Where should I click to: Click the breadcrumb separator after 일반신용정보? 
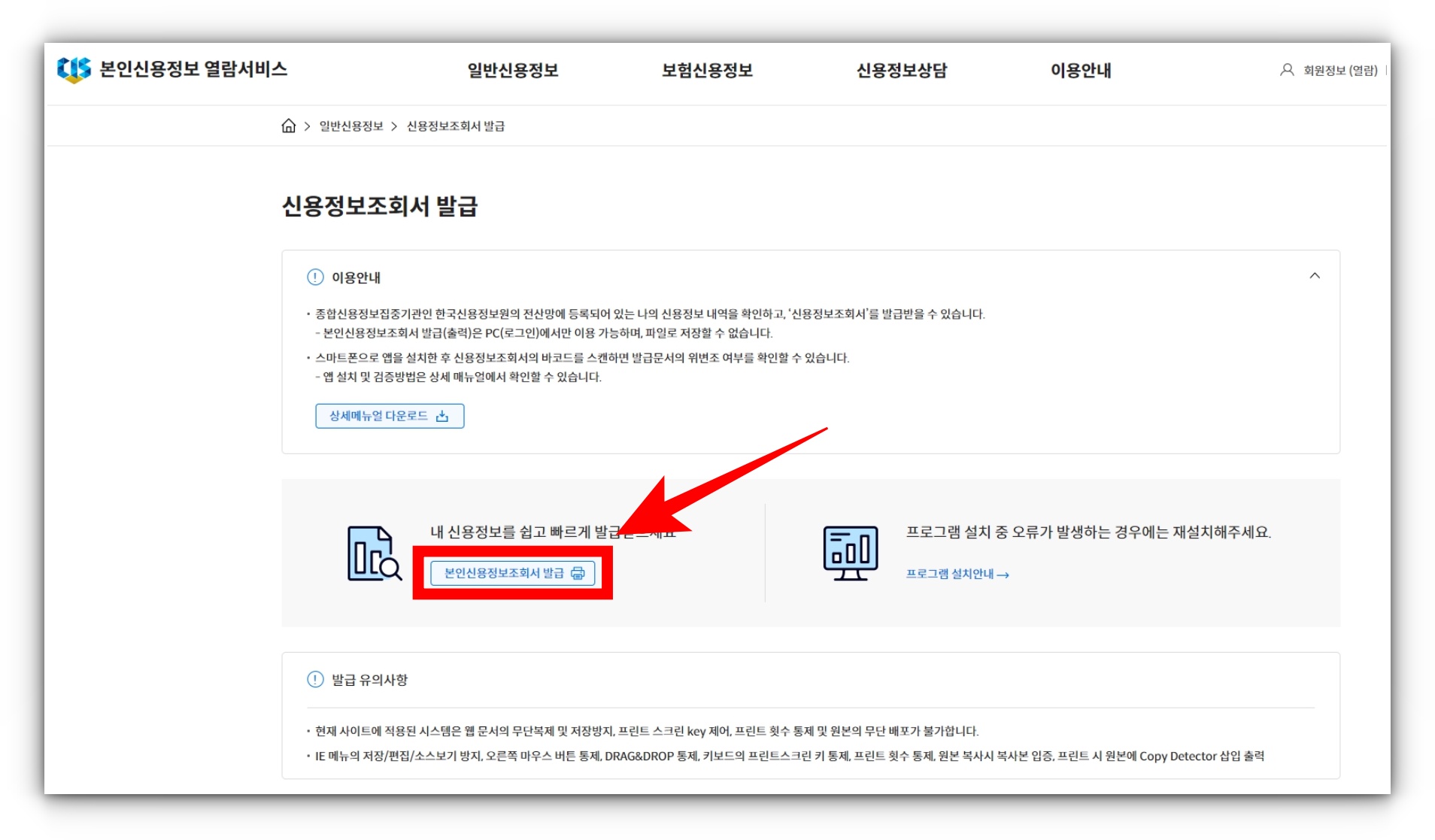click(393, 126)
